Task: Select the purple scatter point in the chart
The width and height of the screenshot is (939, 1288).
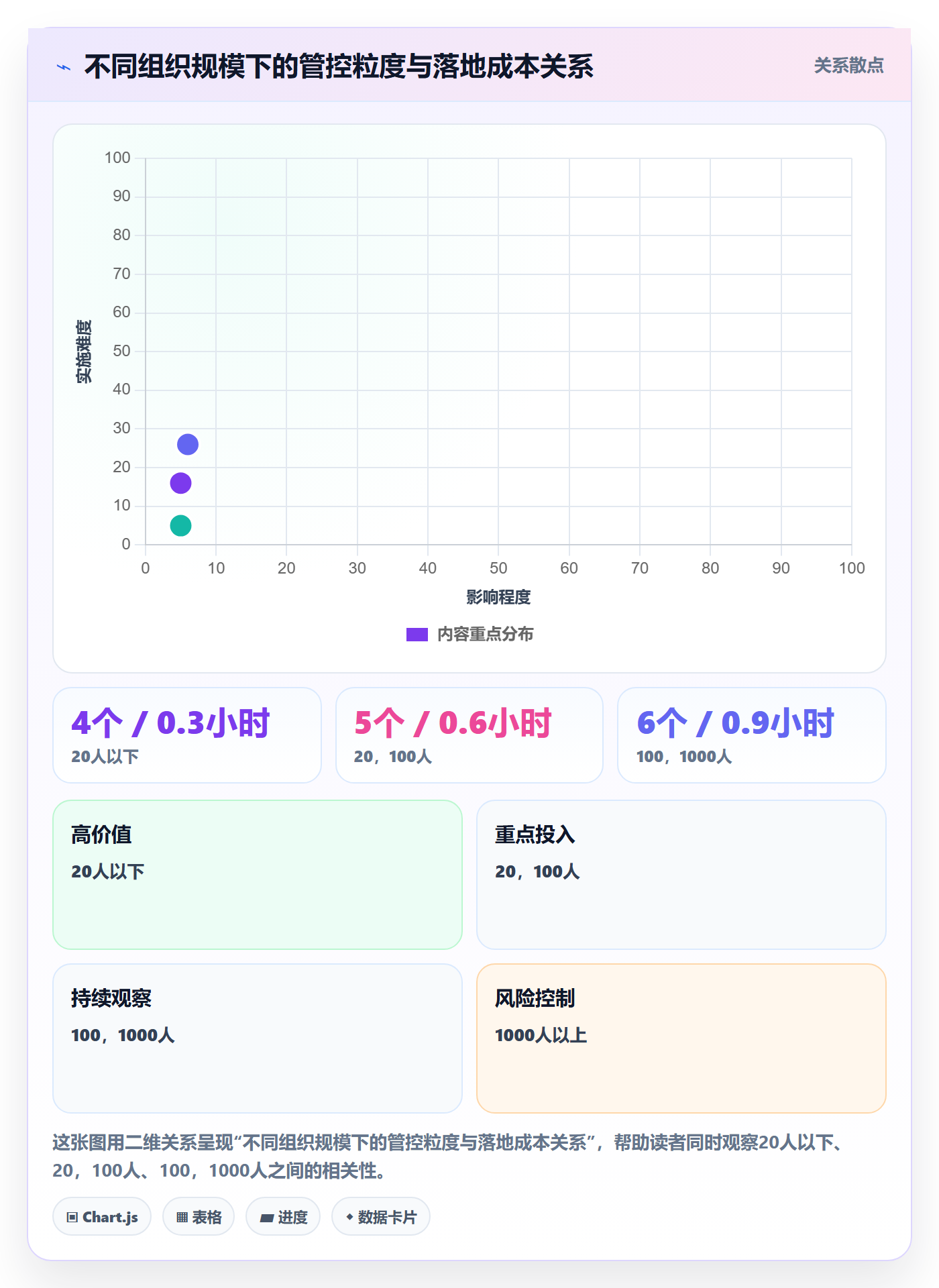Action: coord(180,483)
